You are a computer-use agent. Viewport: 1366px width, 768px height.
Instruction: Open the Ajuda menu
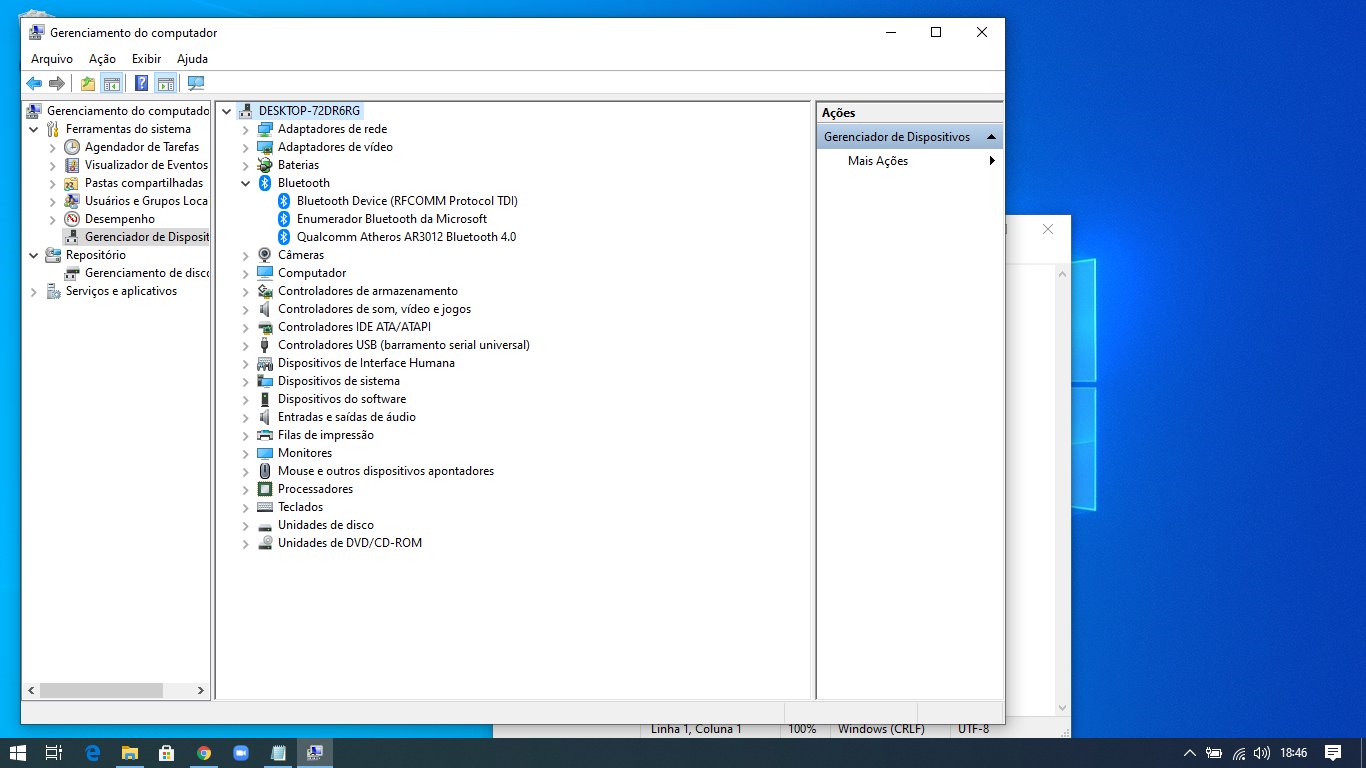[192, 59]
